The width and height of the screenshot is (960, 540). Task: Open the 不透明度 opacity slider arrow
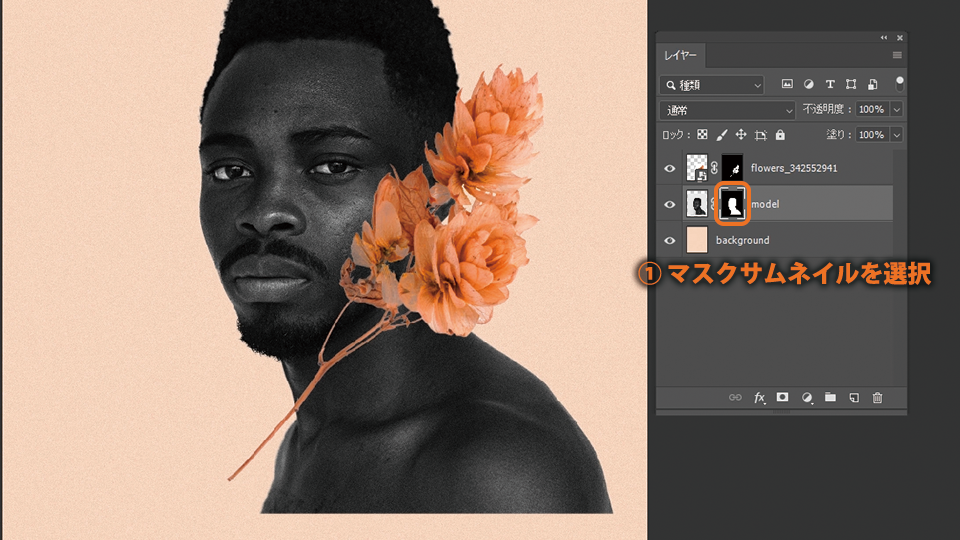tap(897, 110)
